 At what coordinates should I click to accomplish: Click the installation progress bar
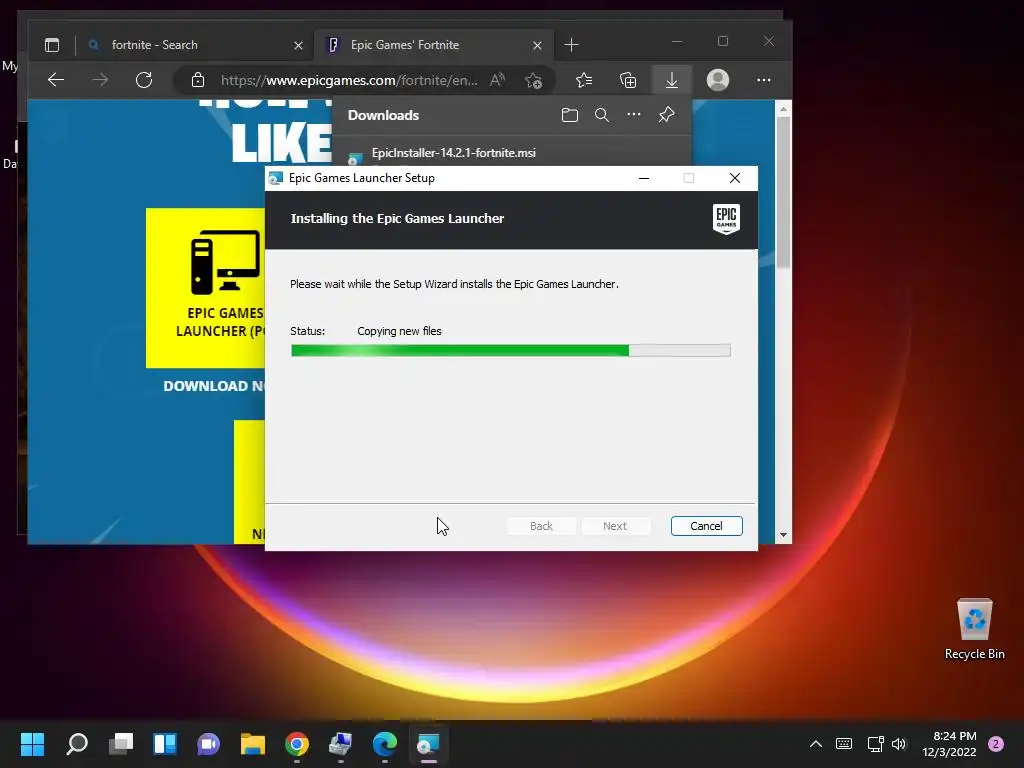coord(511,351)
